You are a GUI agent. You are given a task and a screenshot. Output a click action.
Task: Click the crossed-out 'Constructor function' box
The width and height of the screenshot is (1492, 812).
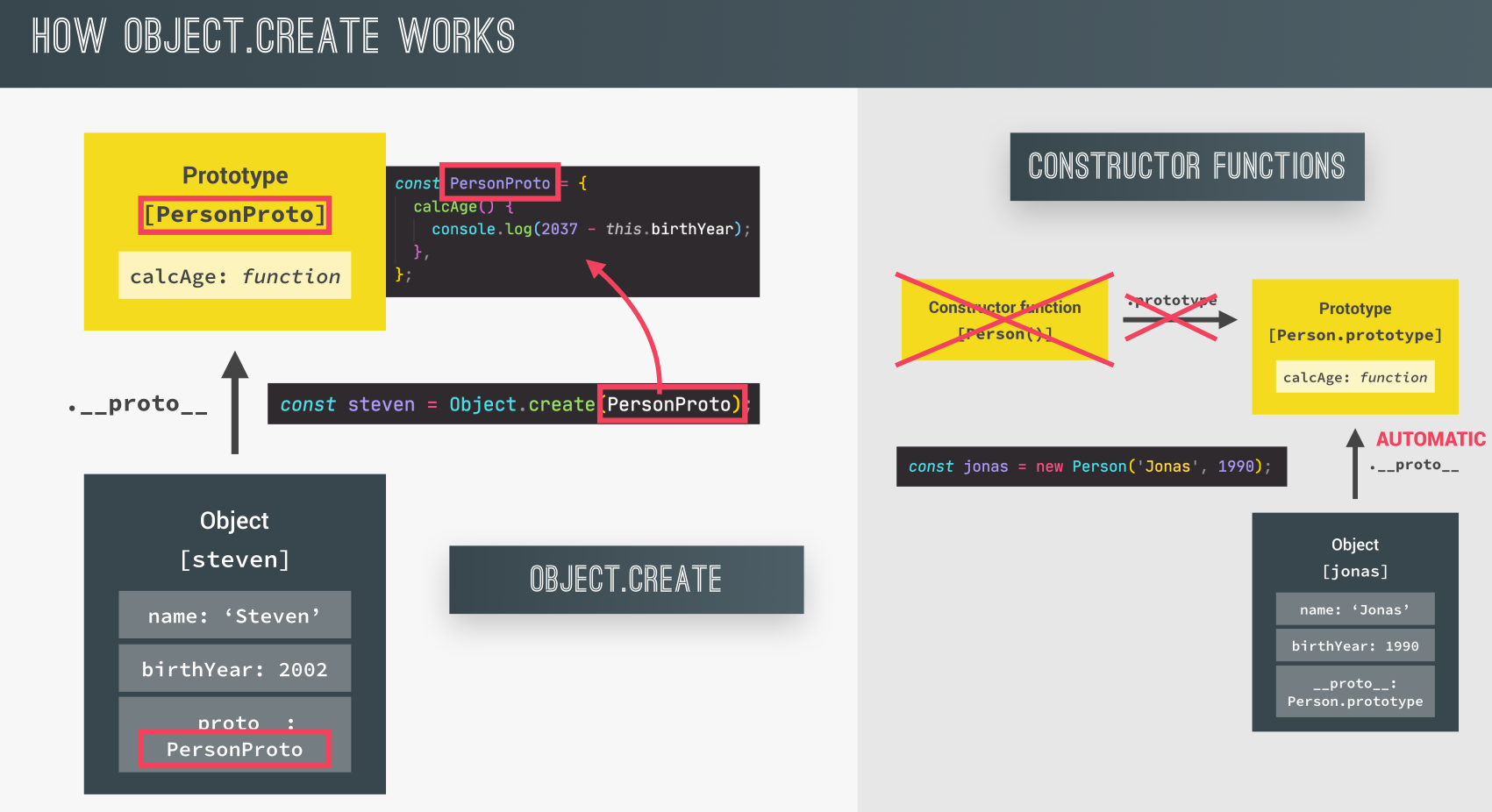[x=1005, y=320]
